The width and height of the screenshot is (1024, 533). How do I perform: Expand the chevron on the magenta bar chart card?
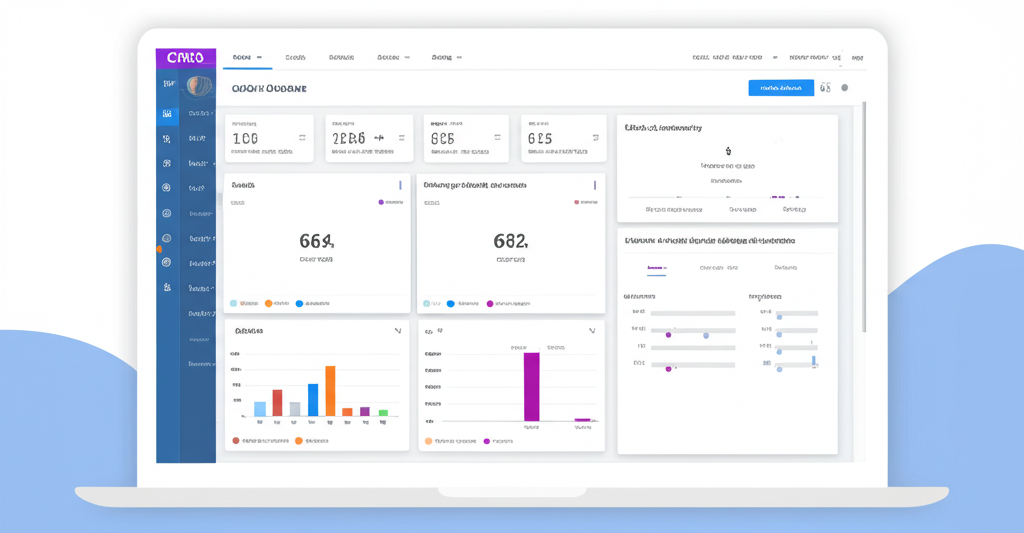pos(592,331)
